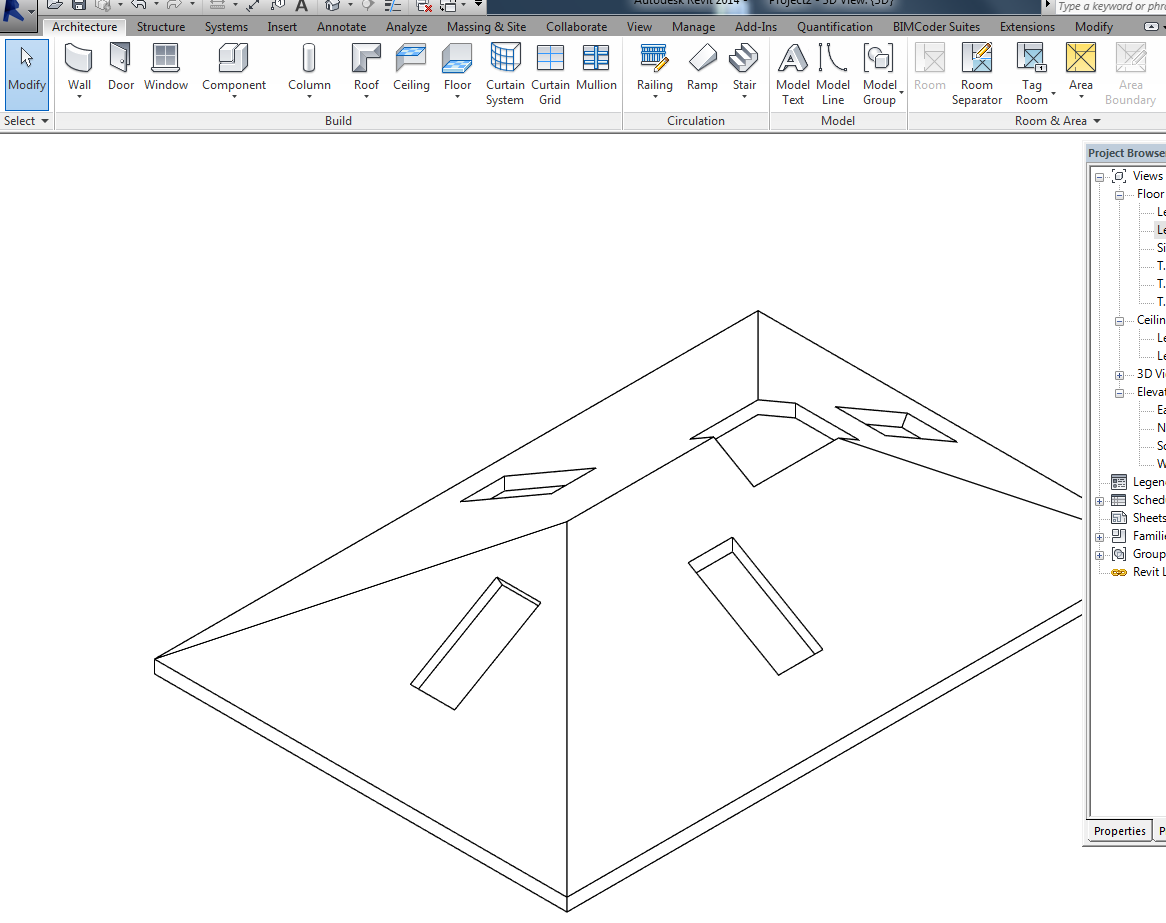Image resolution: width=1166 pixels, height=923 pixels.
Task: Click the Open folder icon in quick access toolbar
Action: [54, 6]
